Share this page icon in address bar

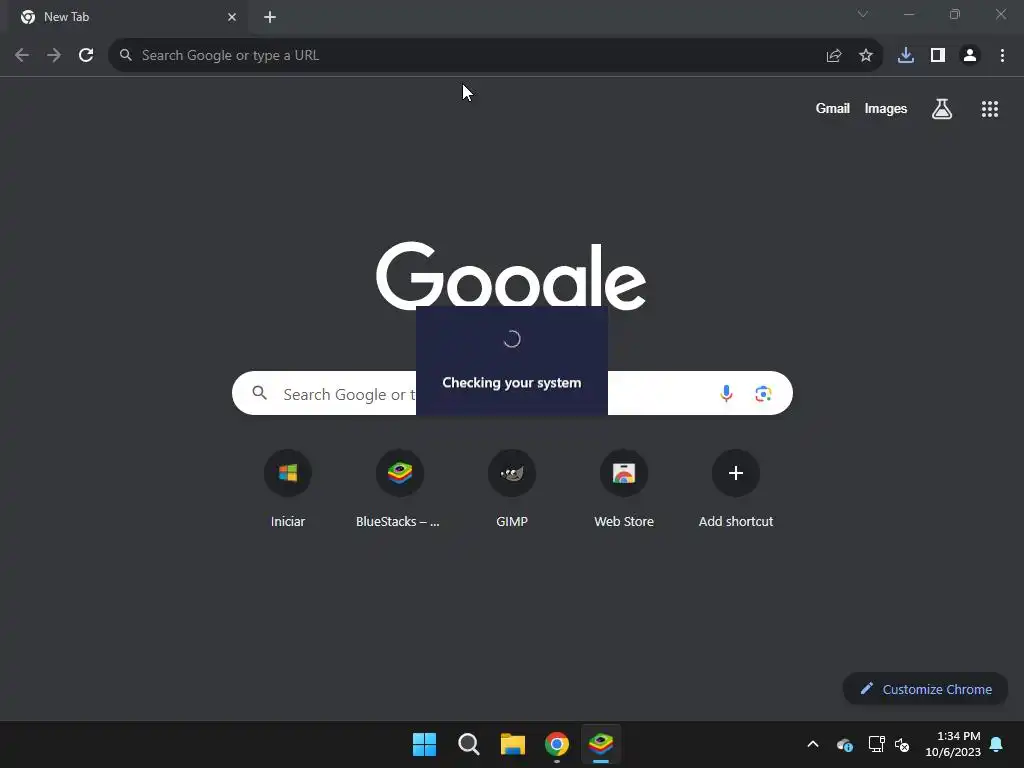click(x=833, y=56)
